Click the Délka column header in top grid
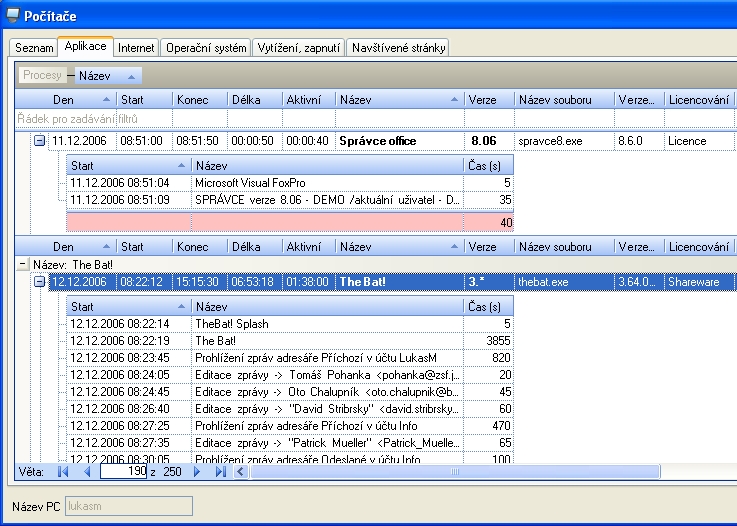This screenshot has width=737, height=526. tap(254, 100)
